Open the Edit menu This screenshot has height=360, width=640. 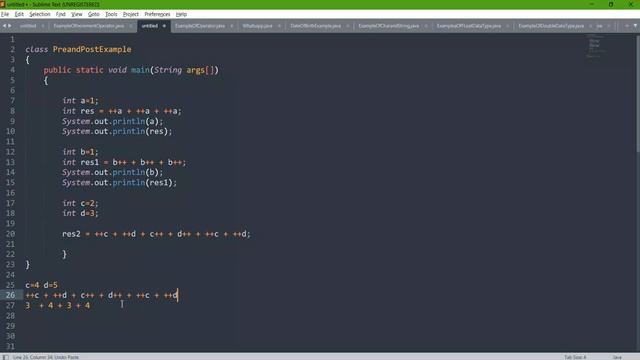(x=19, y=14)
